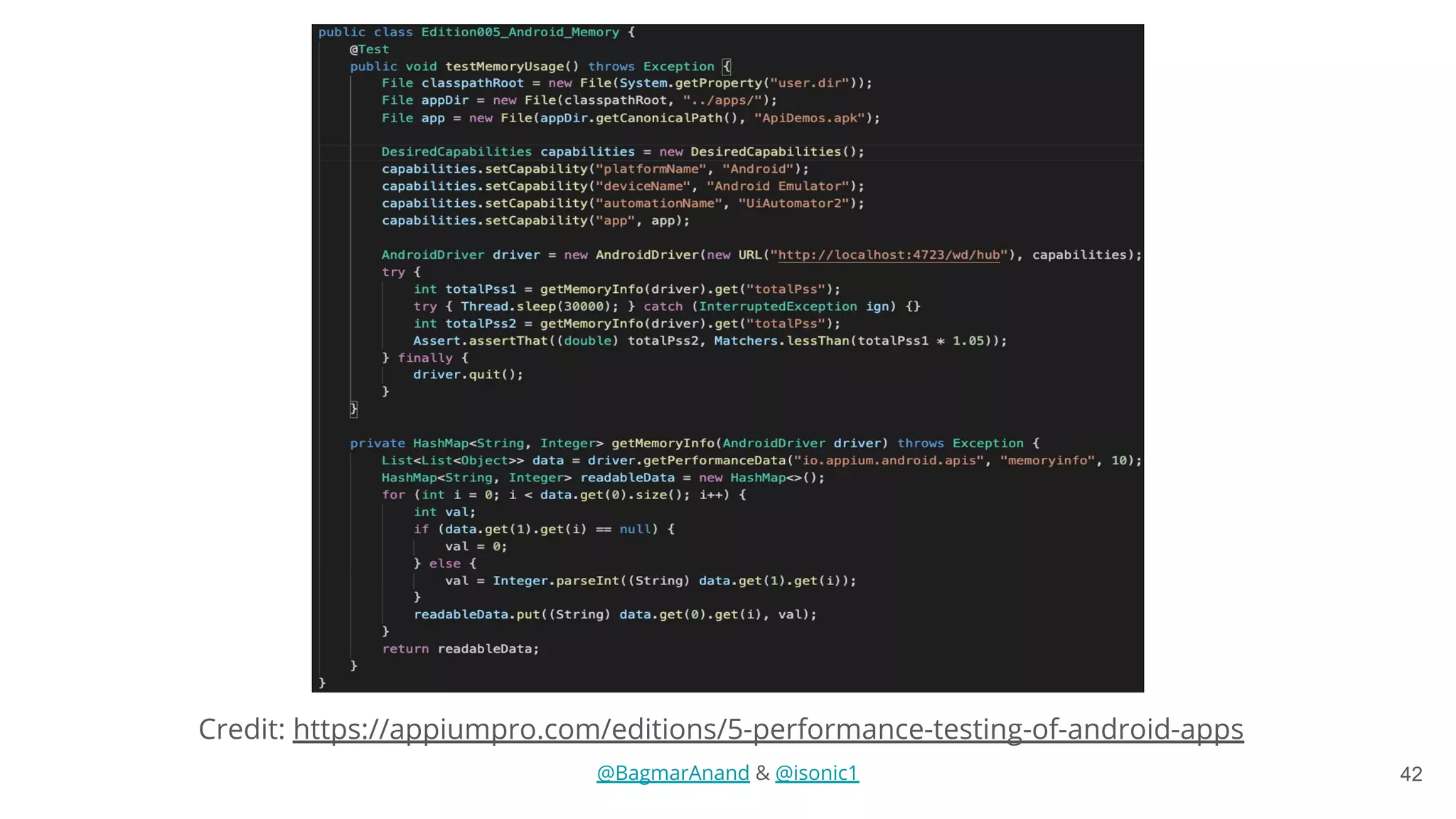Click the getMemoryInfo method declaration
1456x819 pixels.
click(x=693, y=444)
